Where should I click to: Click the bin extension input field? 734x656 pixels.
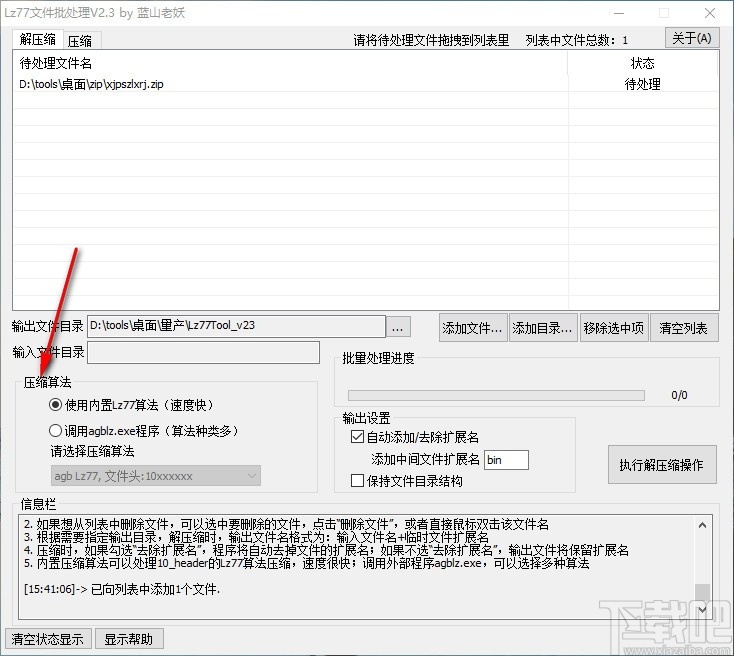(x=506, y=460)
